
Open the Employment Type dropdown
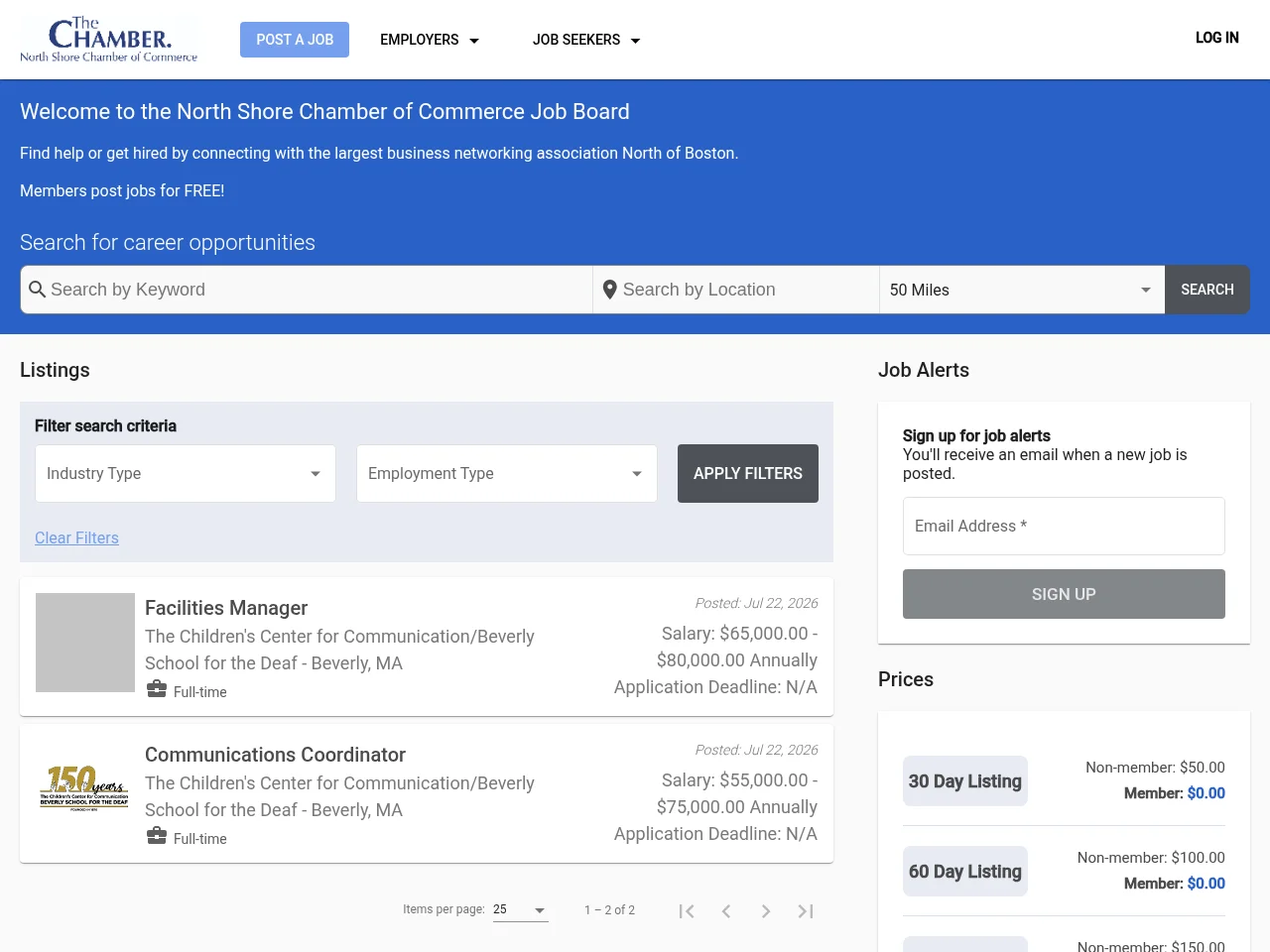point(507,473)
